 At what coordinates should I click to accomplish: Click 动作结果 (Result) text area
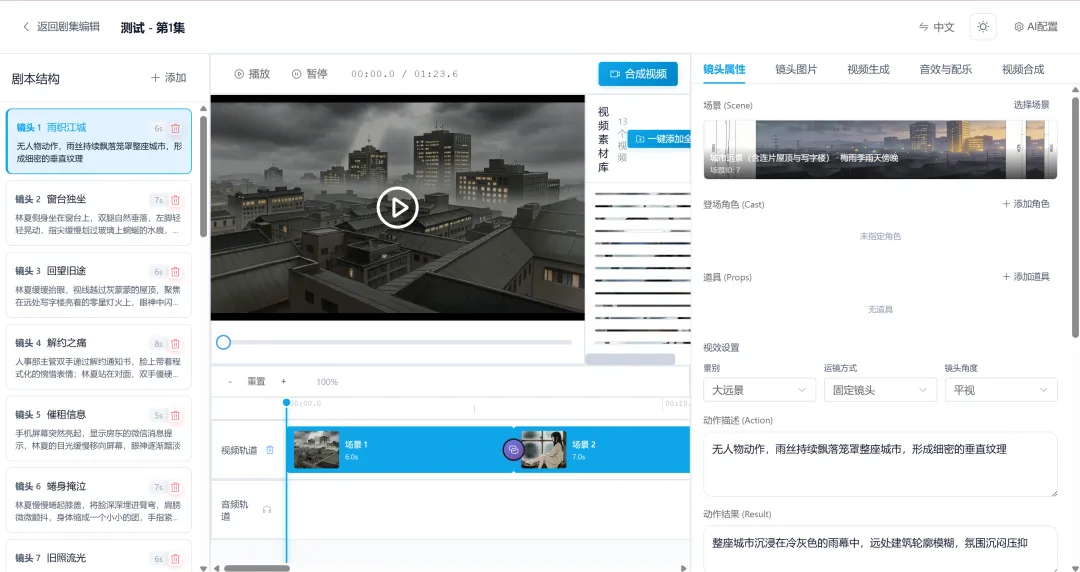point(880,549)
